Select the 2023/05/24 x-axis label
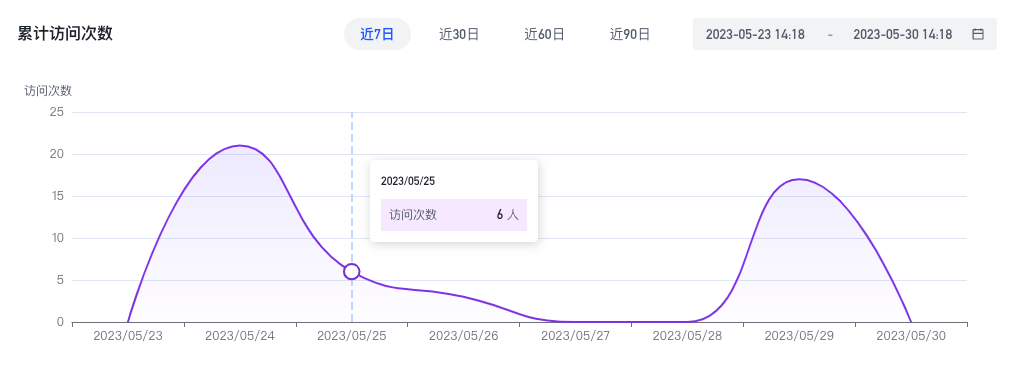This screenshot has height=368, width=1014. (x=240, y=336)
